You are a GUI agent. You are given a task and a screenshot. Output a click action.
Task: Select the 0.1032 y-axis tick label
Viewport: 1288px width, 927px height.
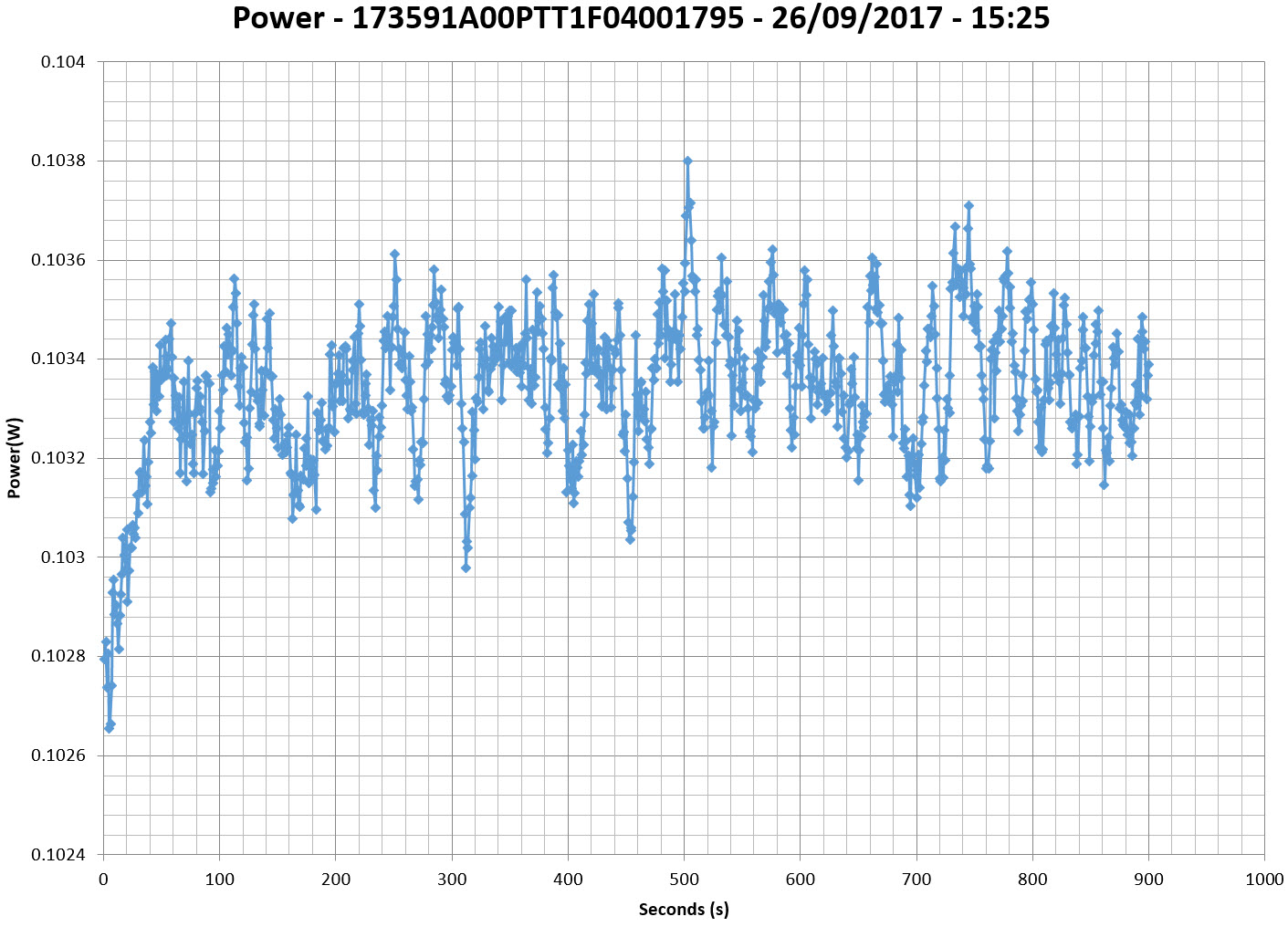tap(58, 458)
